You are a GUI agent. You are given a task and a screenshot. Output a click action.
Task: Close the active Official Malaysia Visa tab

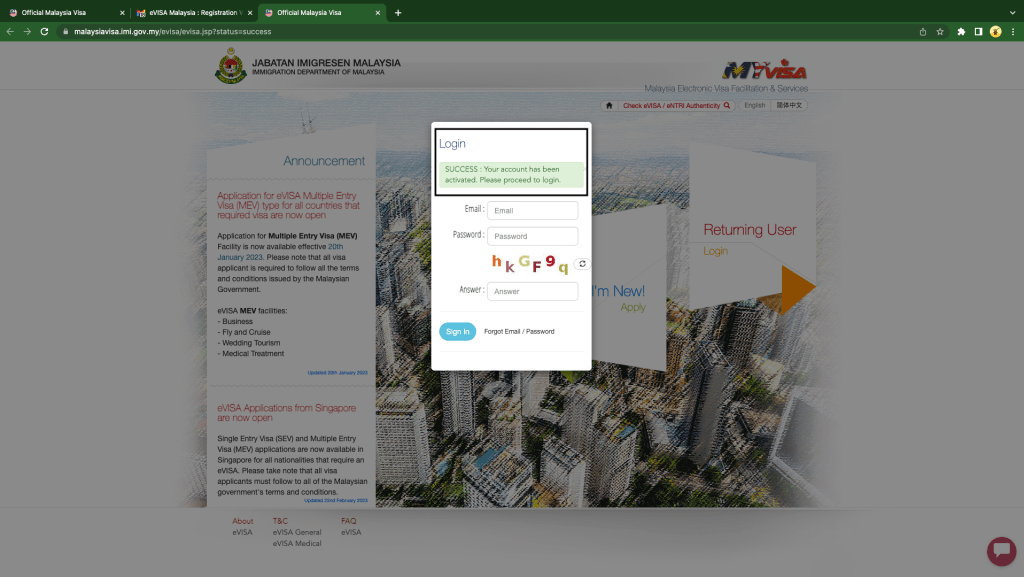pyautogui.click(x=377, y=12)
